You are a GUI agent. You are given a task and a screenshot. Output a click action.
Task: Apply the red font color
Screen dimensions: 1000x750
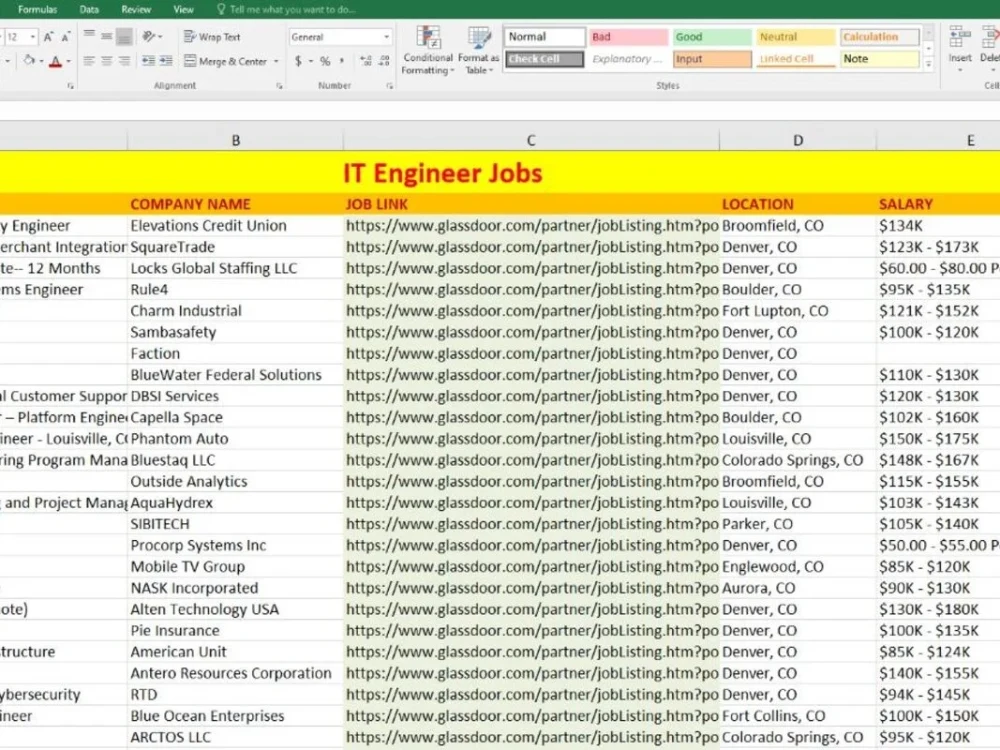click(x=55, y=61)
